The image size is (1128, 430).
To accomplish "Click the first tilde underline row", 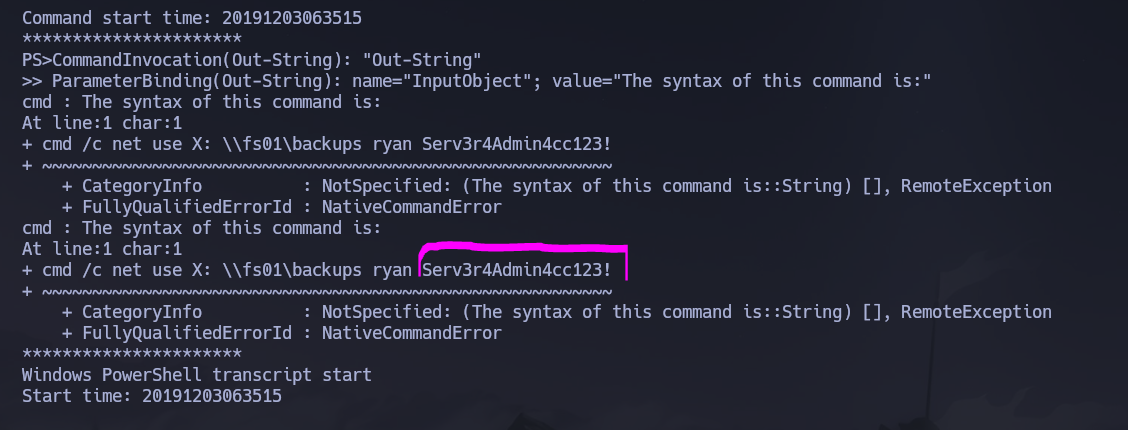I will [326, 165].
